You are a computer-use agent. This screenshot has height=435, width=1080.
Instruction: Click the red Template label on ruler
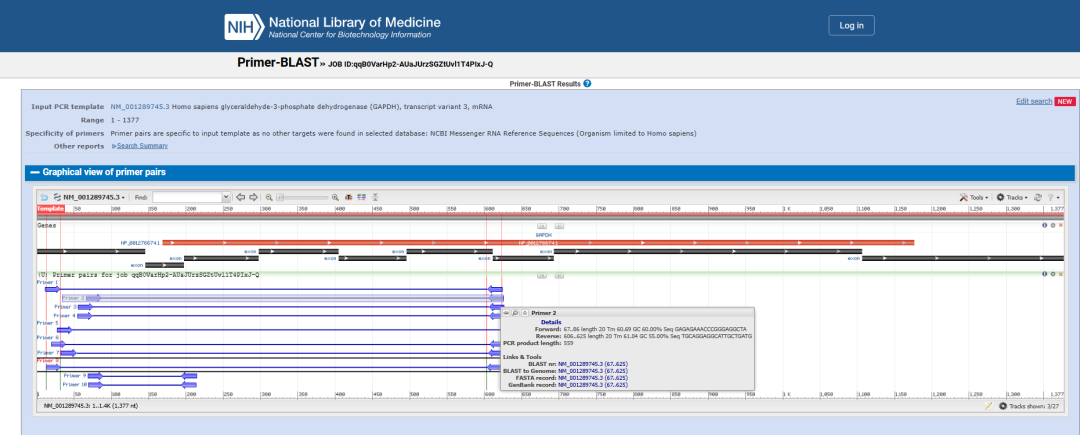50,208
